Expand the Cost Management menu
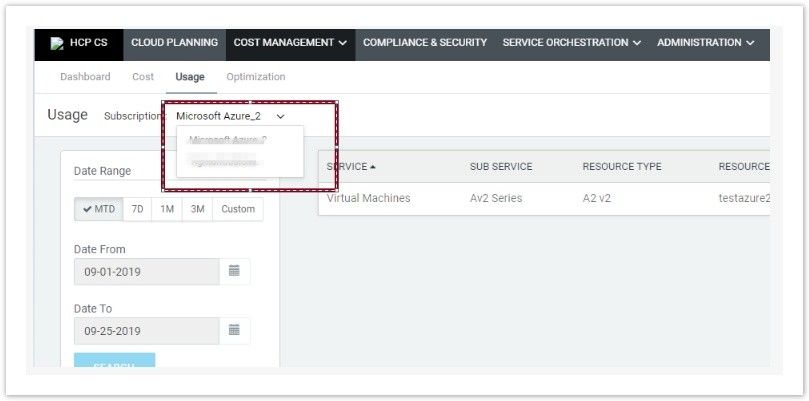This screenshot has height=401, width=809. (x=290, y=43)
